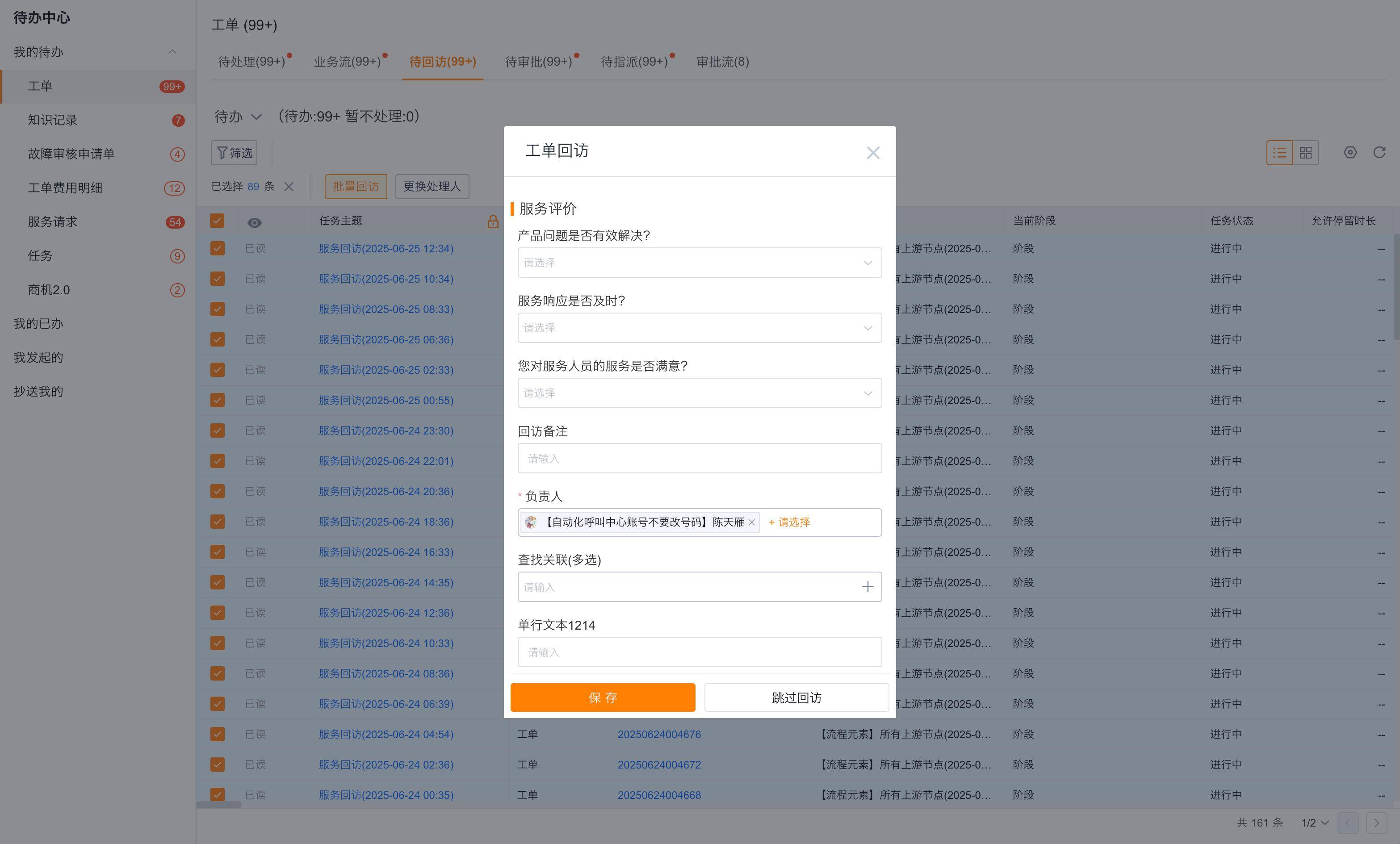The width and height of the screenshot is (1400, 844).
Task: Switch to grid card view icon
Action: pyautogui.click(x=1306, y=153)
